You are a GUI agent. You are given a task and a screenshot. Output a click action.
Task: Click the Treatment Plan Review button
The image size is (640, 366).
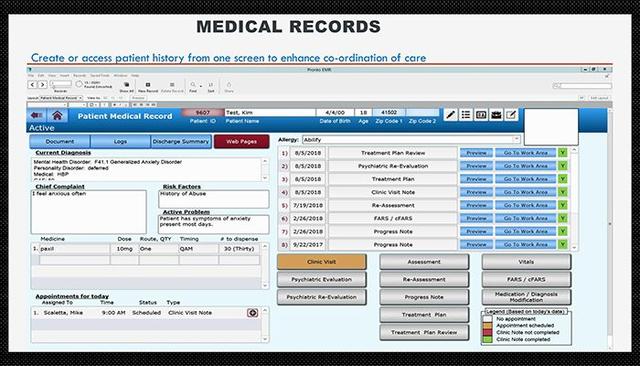(424, 333)
